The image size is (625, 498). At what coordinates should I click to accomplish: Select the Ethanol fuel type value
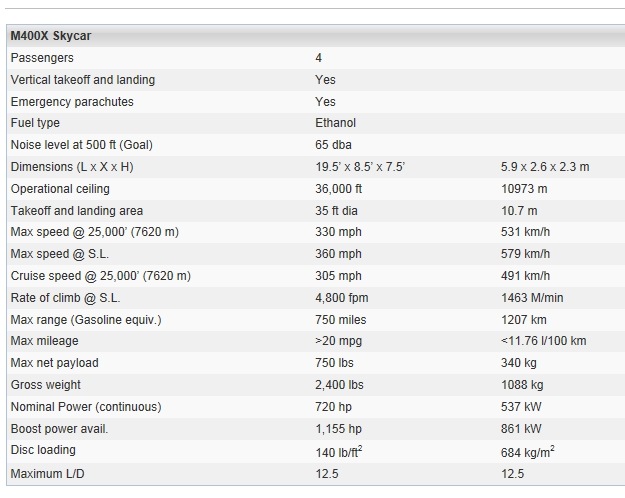335,123
